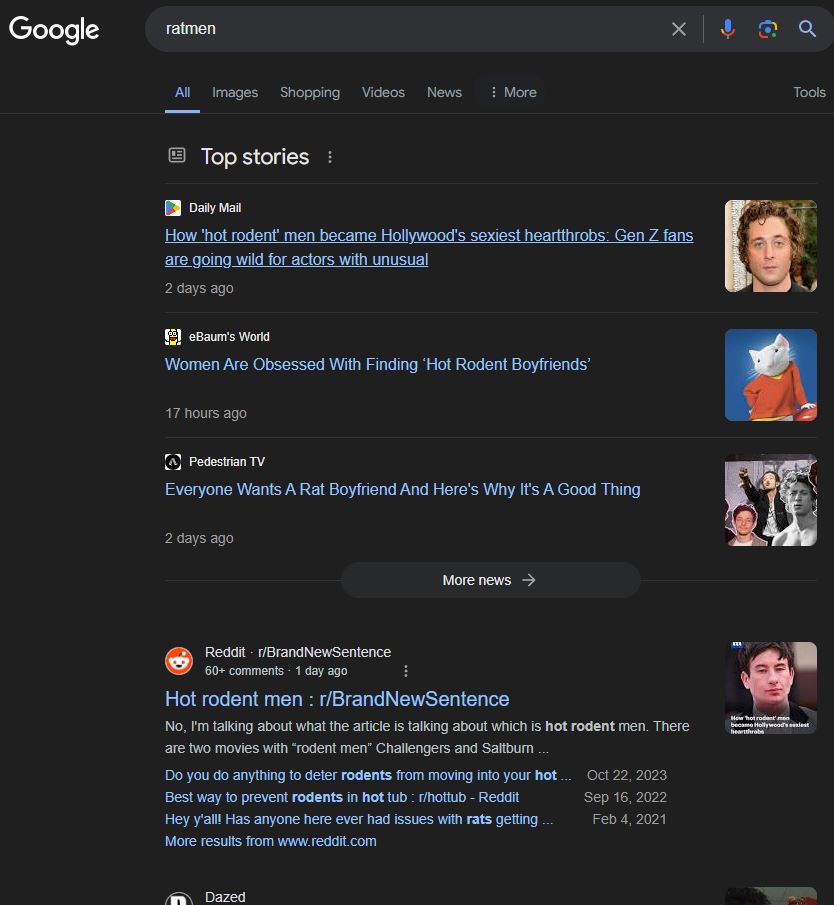Open the Rat Boyfriend Pedestrian TV article
Image resolution: width=834 pixels, height=905 pixels.
[402, 489]
